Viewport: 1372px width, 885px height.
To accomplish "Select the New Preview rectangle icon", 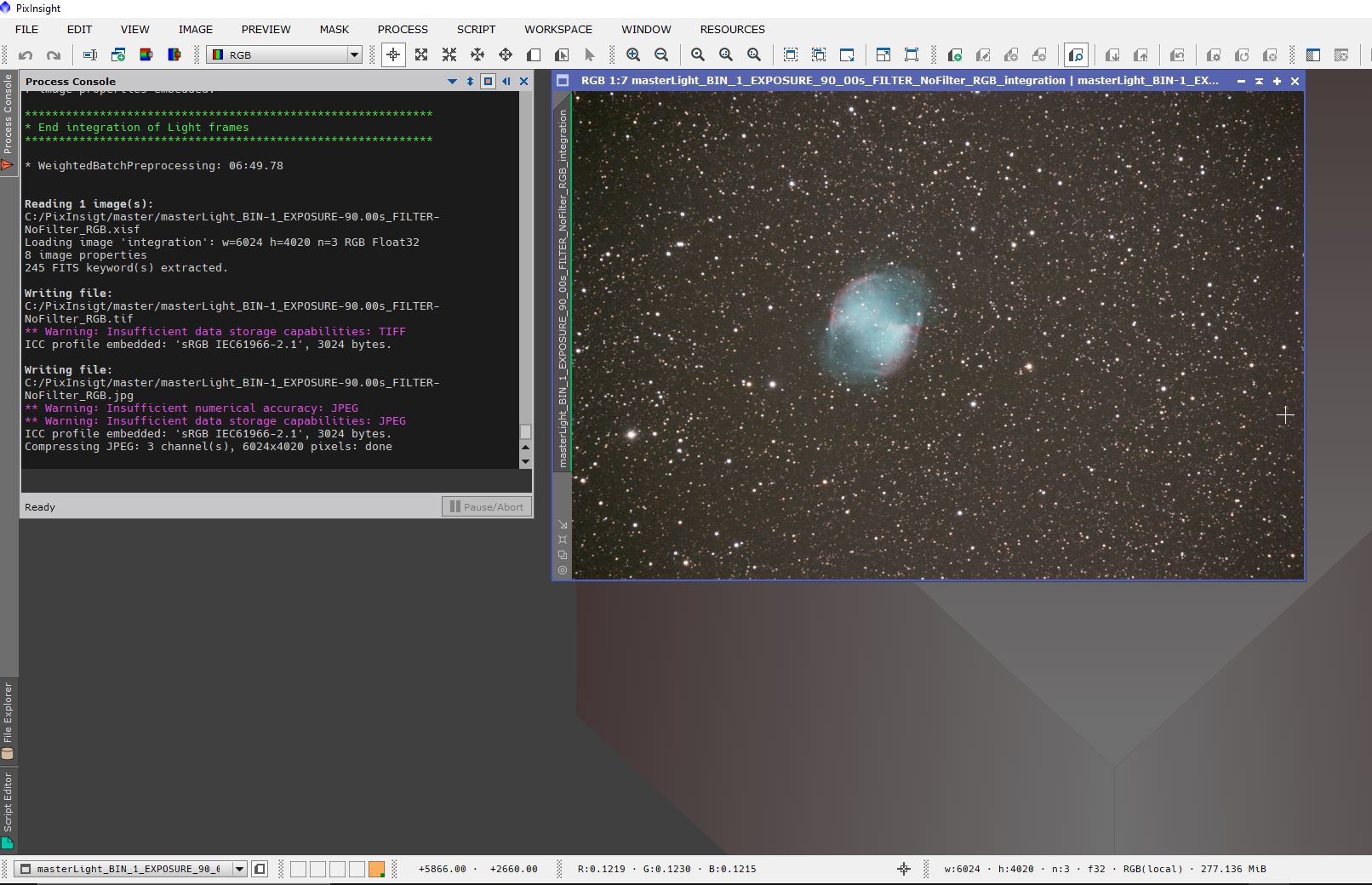I will point(534,55).
